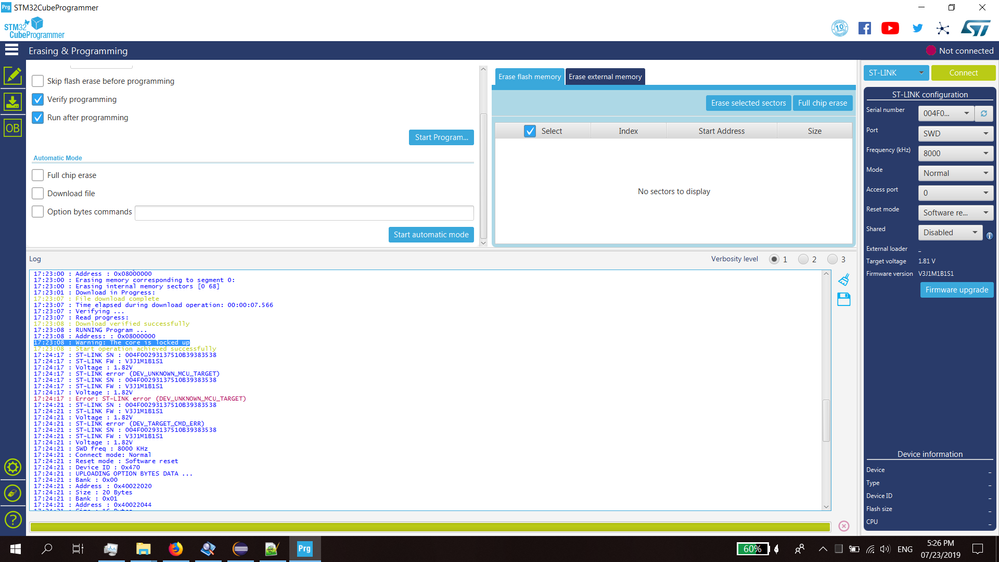
Task: Click the Start Address column header
Action: click(721, 131)
